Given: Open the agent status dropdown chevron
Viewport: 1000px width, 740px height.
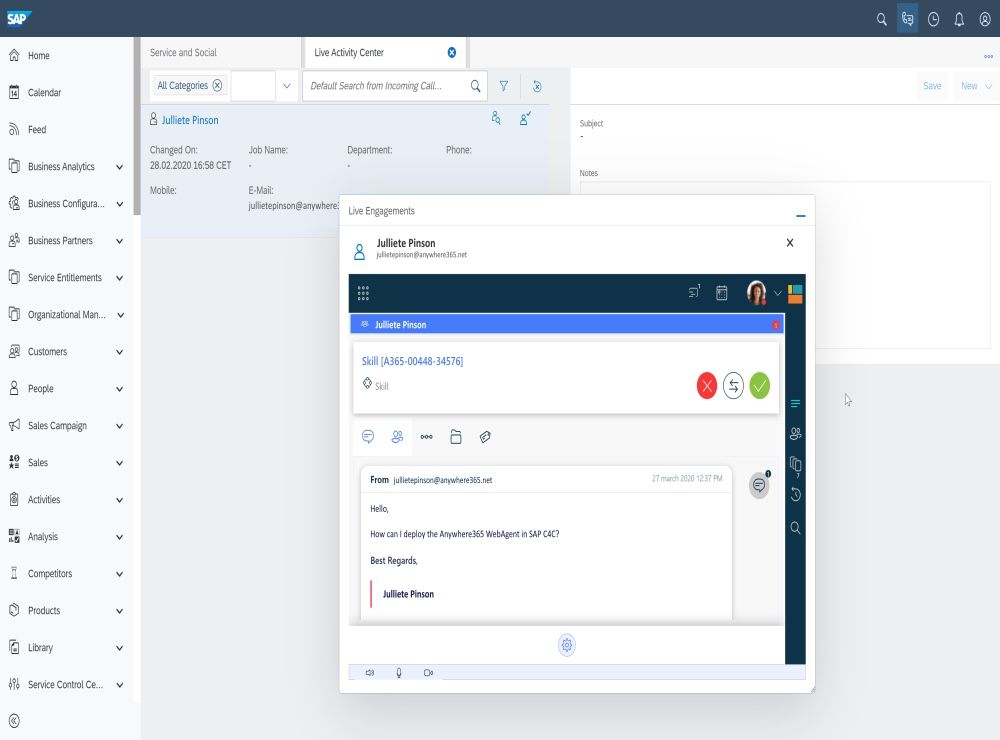Looking at the screenshot, I should [777, 293].
